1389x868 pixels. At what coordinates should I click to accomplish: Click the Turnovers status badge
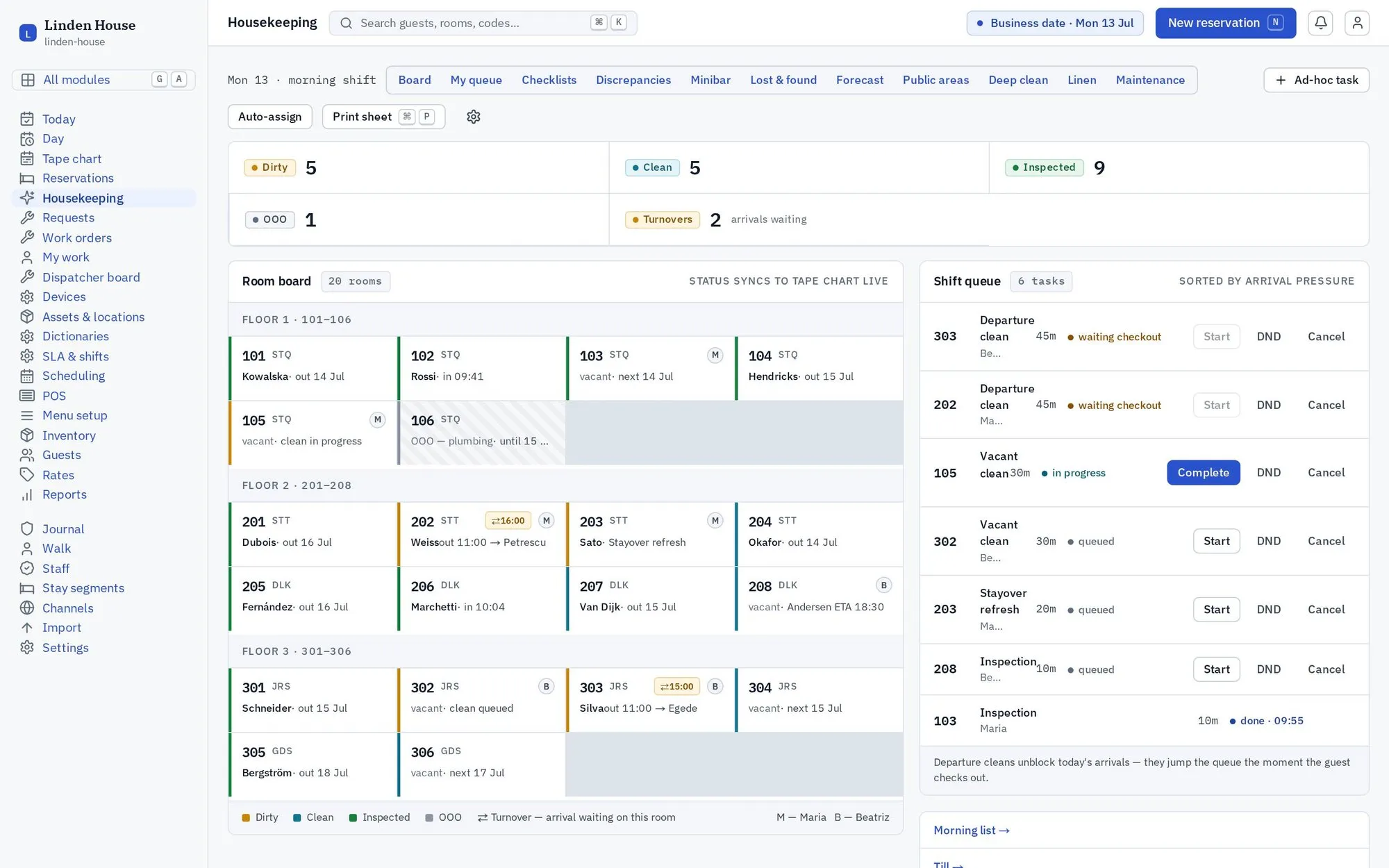[662, 219]
